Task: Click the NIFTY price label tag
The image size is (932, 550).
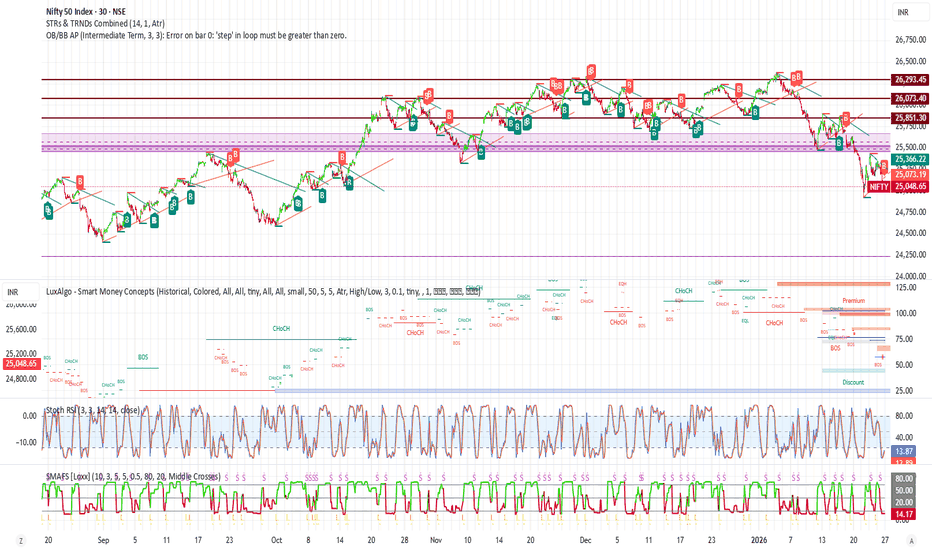Action: click(879, 187)
